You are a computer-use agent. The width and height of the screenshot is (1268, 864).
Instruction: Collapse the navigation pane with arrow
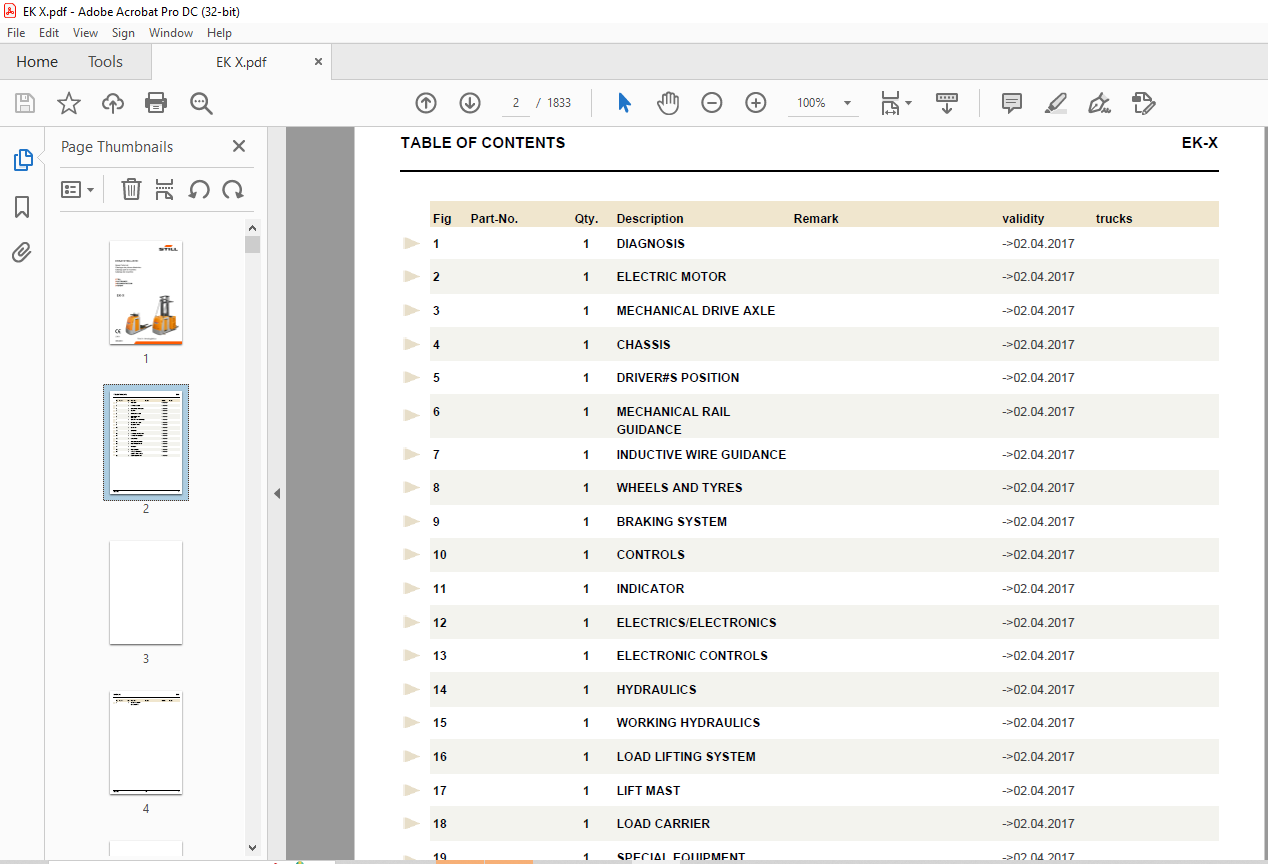(277, 493)
